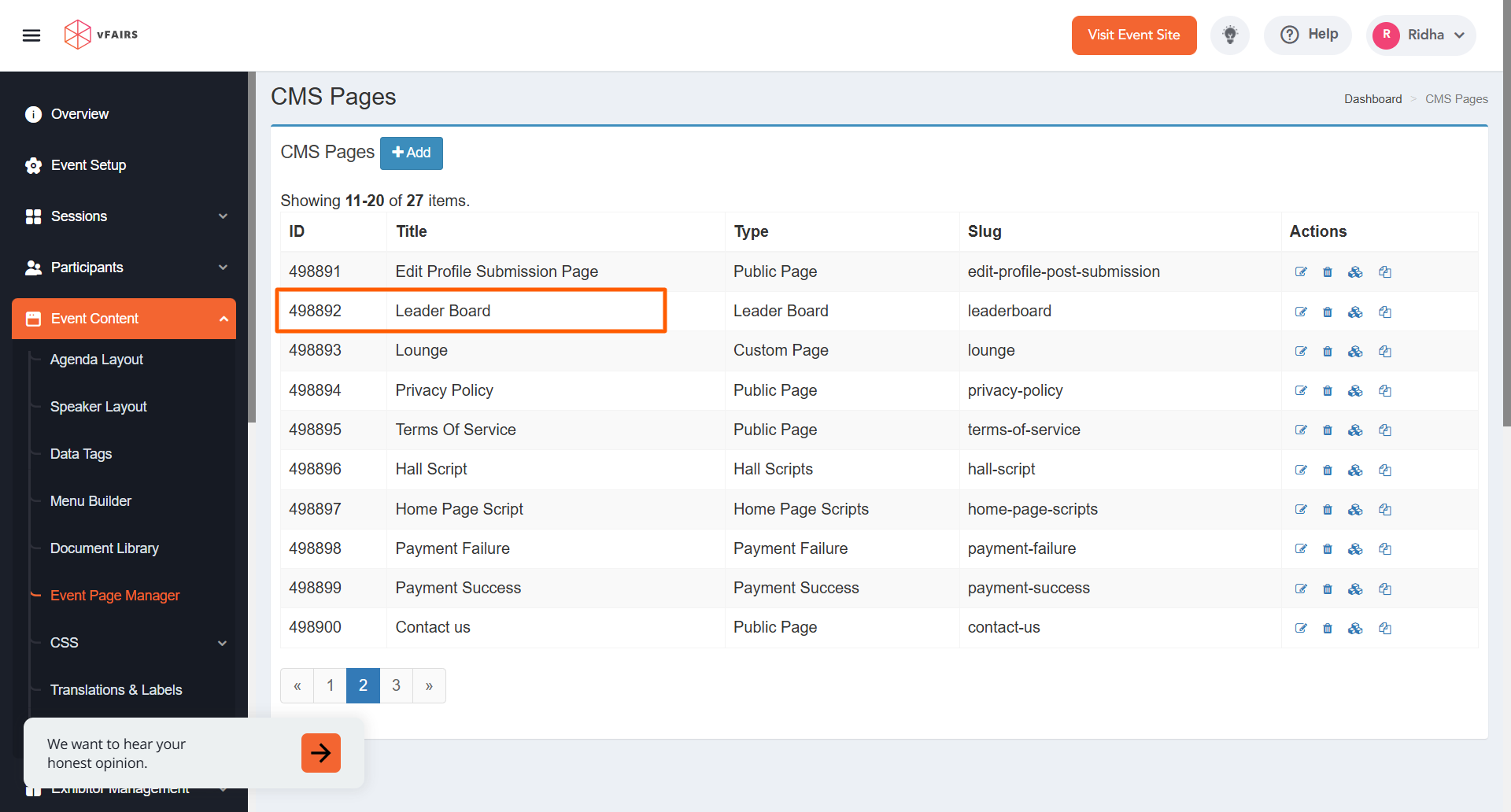1511x812 pixels.
Task: Open Menu Builder in the sidebar
Action: point(91,501)
